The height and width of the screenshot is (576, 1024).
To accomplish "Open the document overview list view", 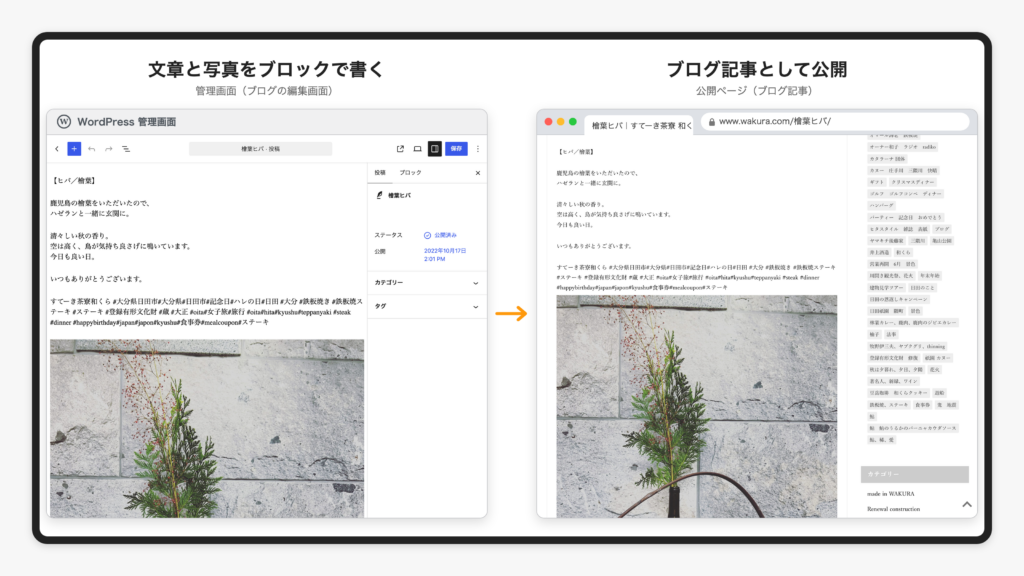I will (x=126, y=149).
